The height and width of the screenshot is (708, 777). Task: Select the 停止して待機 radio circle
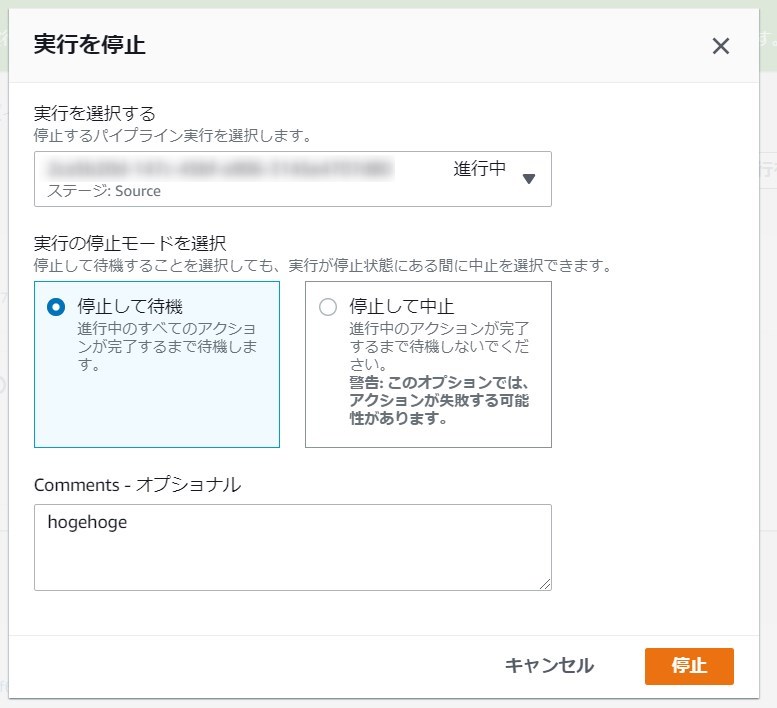pyautogui.click(x=56, y=307)
